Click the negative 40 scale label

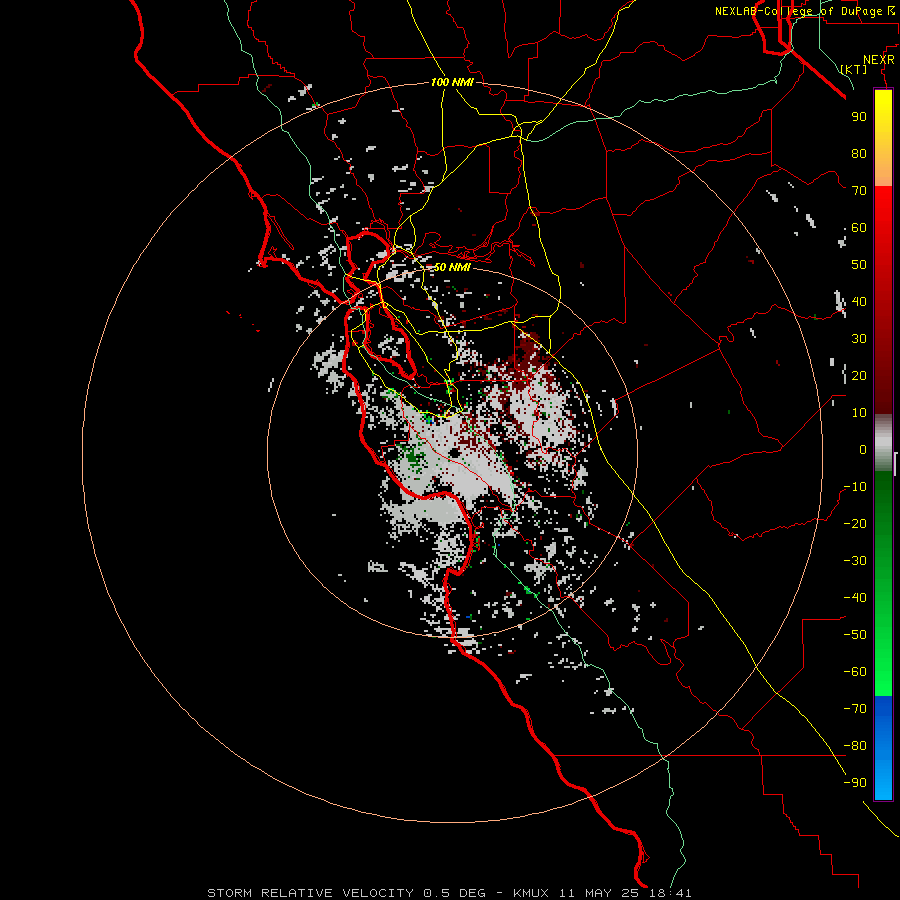(x=855, y=598)
